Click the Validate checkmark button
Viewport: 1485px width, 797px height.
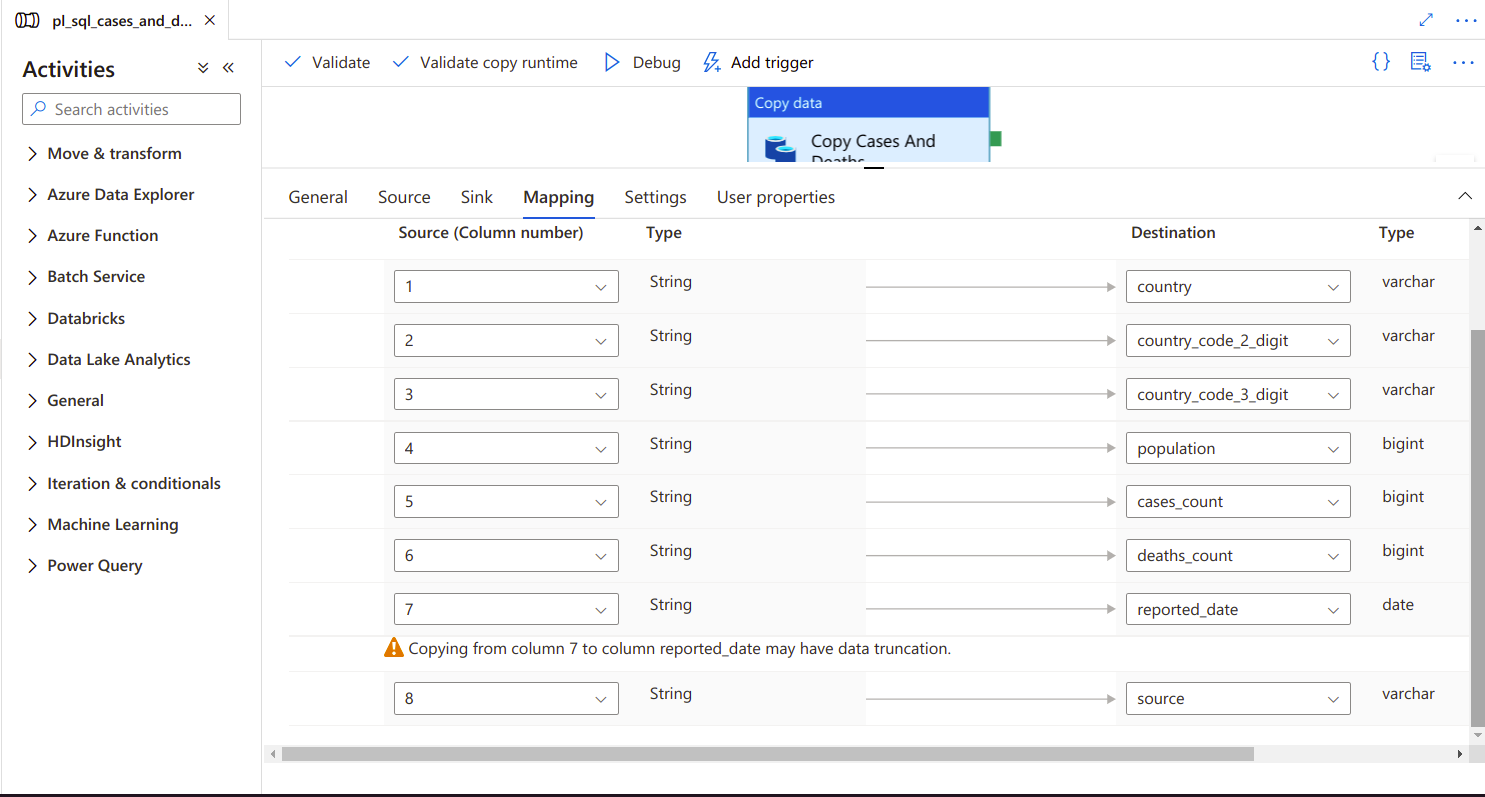[327, 62]
